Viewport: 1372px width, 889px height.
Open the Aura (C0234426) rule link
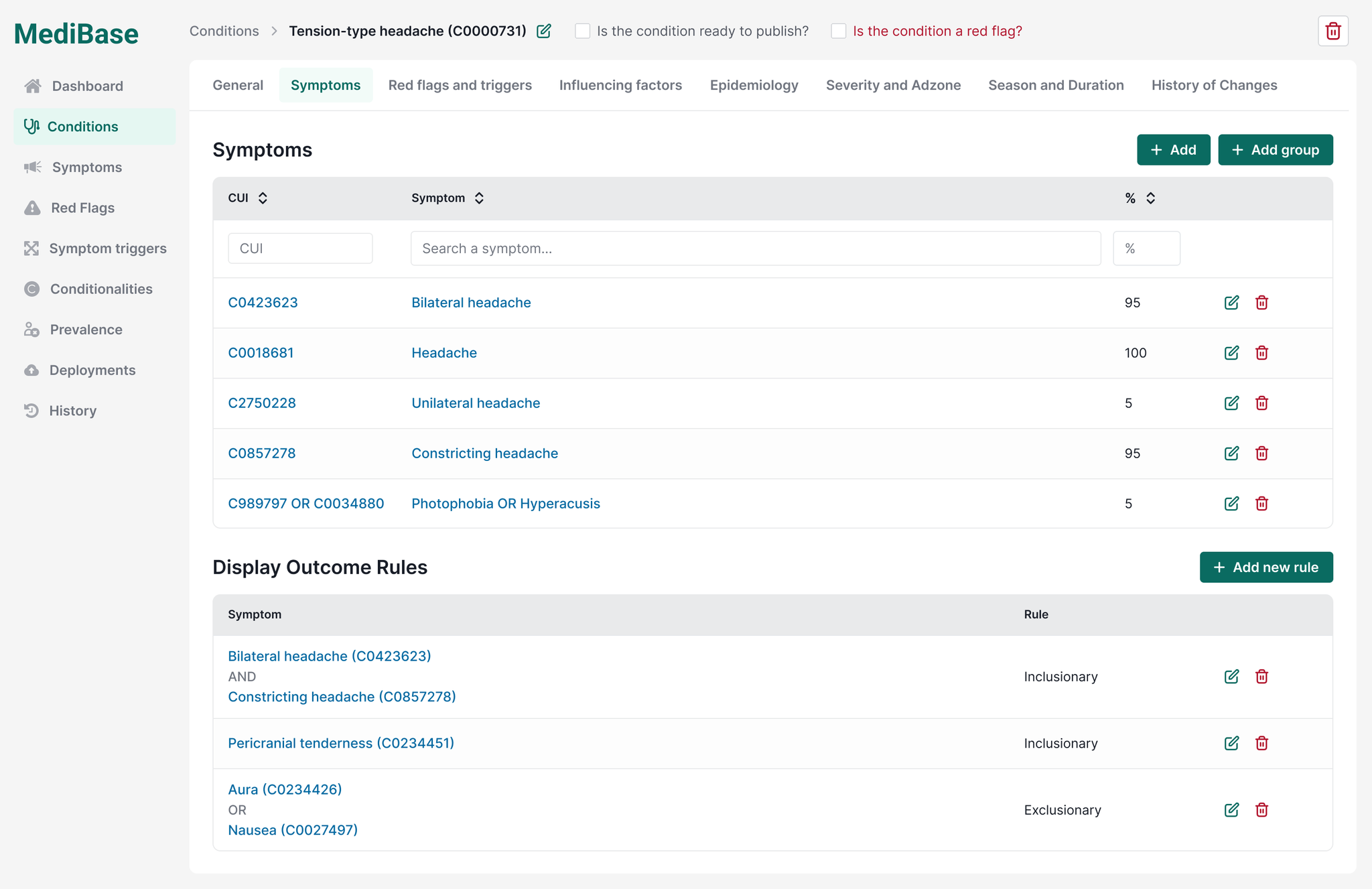coord(285,789)
